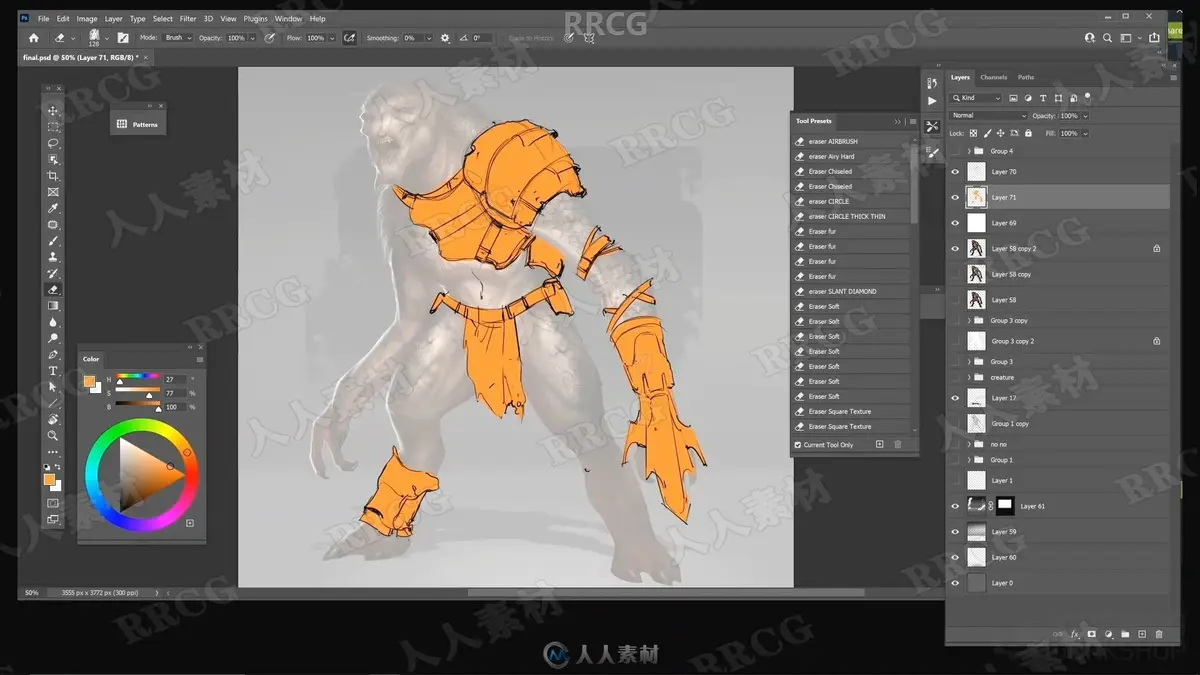This screenshot has width=1200, height=675.
Task: Select the Brush tool in the toolbar
Action: coord(53,241)
